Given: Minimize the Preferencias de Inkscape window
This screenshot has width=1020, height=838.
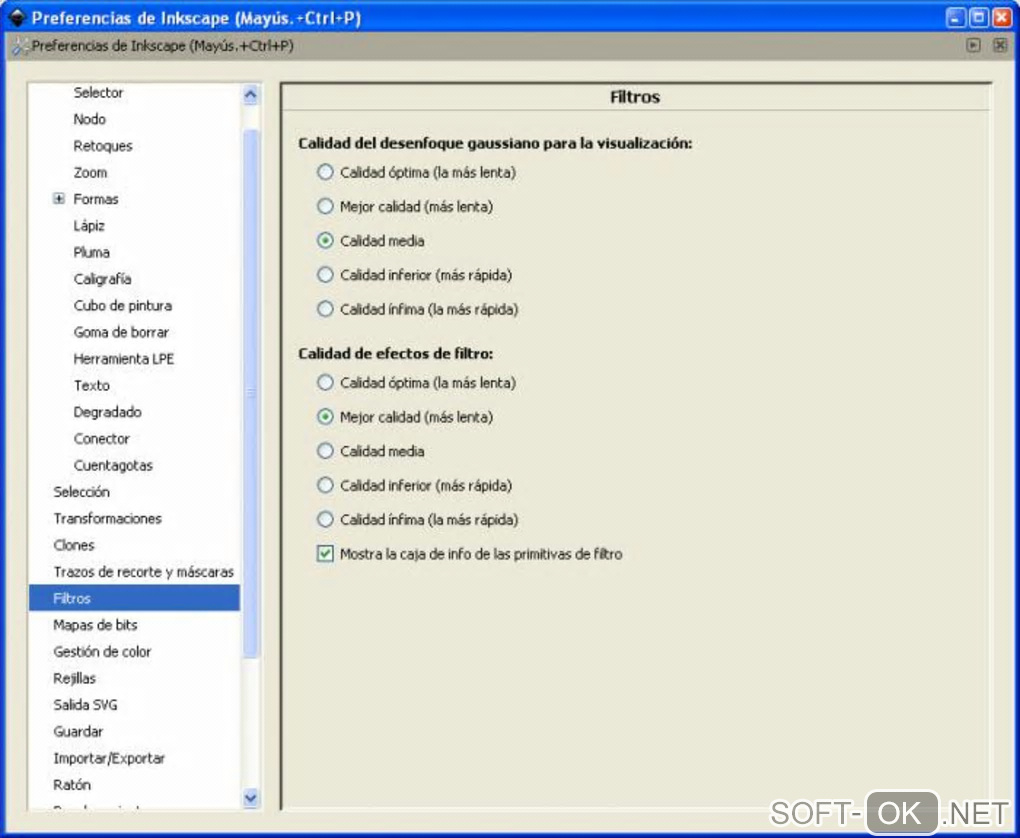Looking at the screenshot, I should 955,18.
